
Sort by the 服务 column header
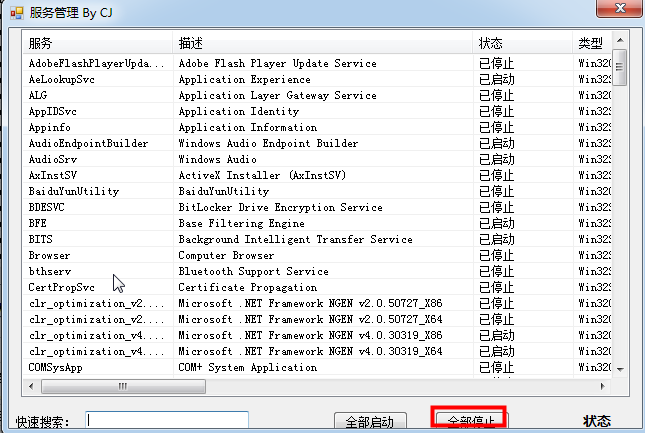coord(97,43)
